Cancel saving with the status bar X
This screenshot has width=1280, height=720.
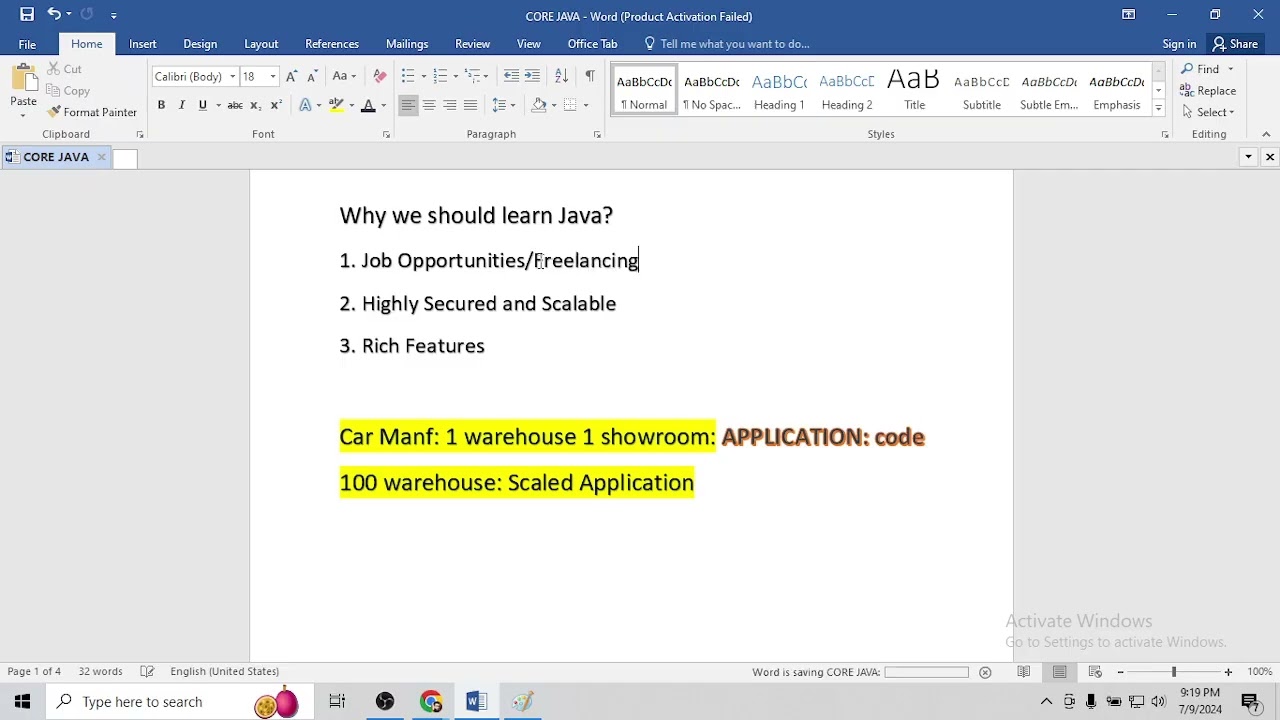tap(985, 672)
